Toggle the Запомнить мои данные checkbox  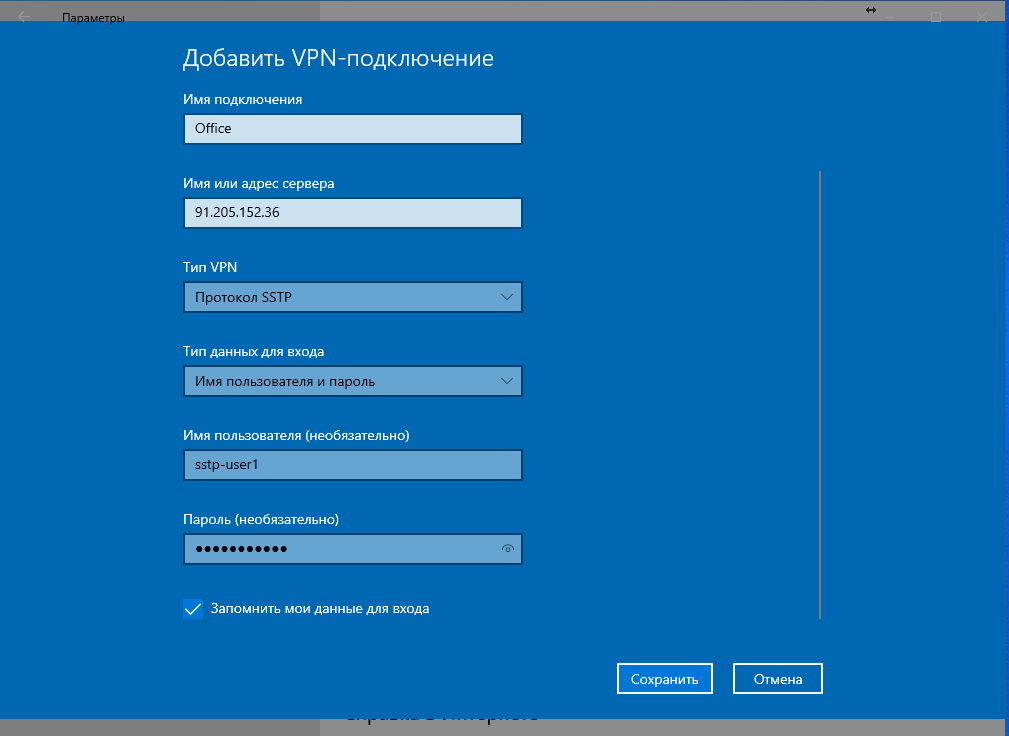pyautogui.click(x=193, y=609)
